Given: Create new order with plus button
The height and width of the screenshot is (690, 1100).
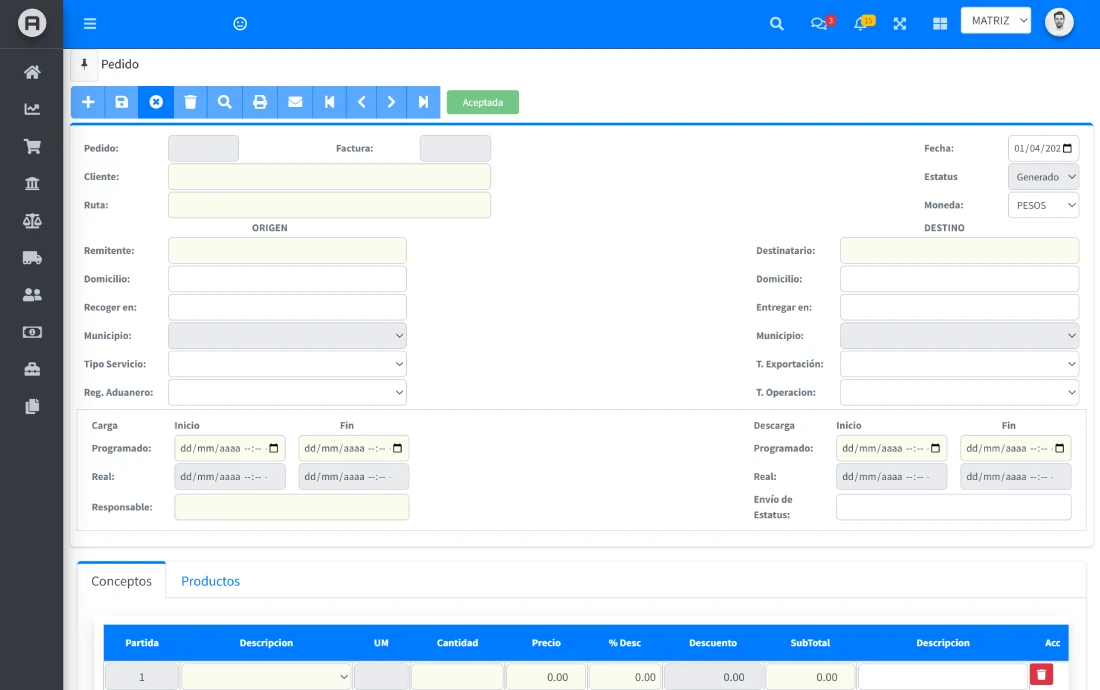Looking at the screenshot, I should (88, 102).
